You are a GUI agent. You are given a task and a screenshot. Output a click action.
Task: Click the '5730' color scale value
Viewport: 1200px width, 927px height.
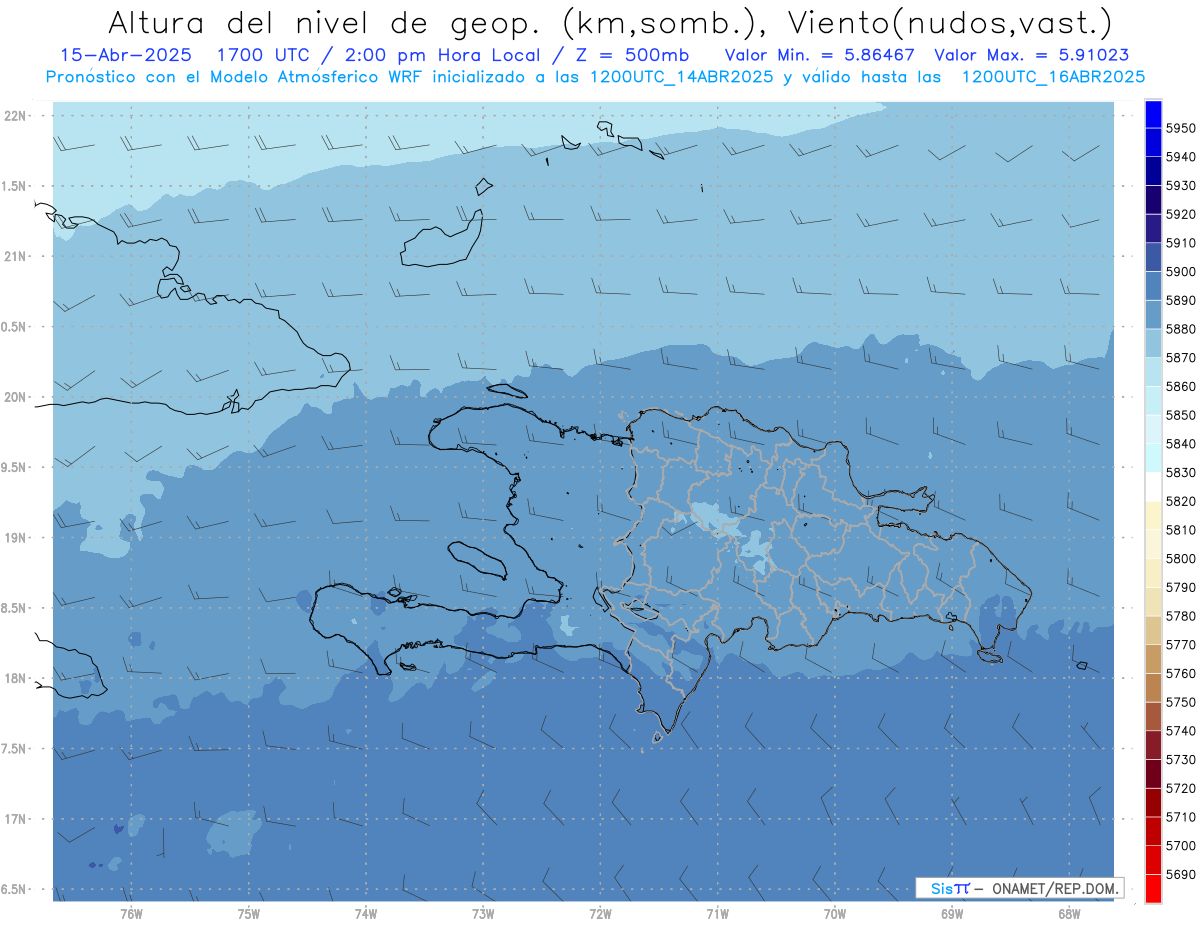(1180, 759)
